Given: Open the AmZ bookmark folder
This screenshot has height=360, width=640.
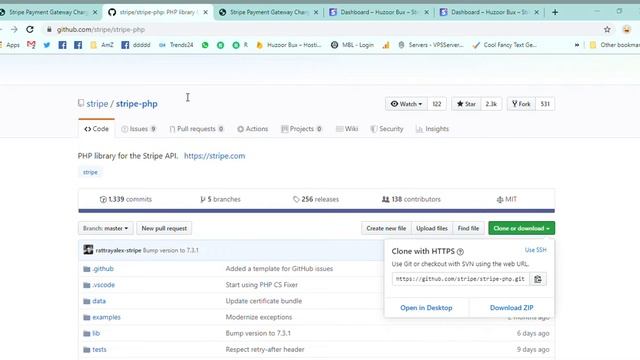Looking at the screenshot, I should [x=102, y=45].
